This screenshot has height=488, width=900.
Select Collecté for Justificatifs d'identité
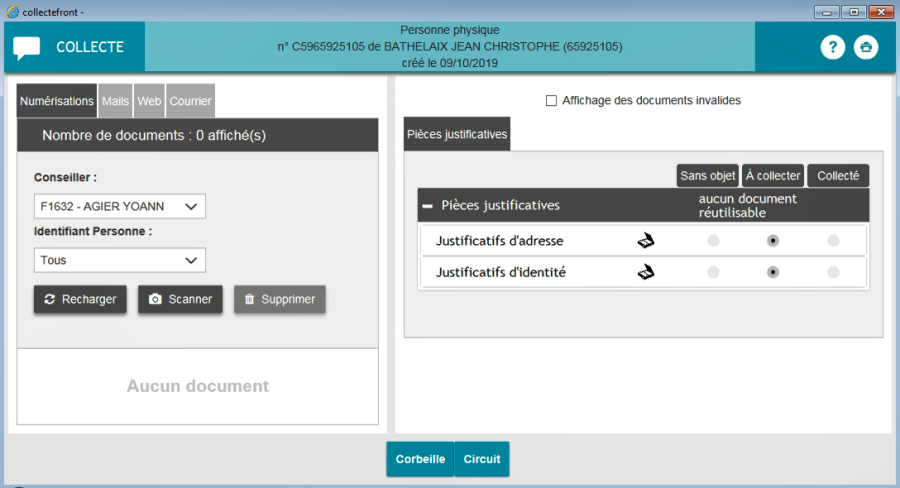coord(833,272)
